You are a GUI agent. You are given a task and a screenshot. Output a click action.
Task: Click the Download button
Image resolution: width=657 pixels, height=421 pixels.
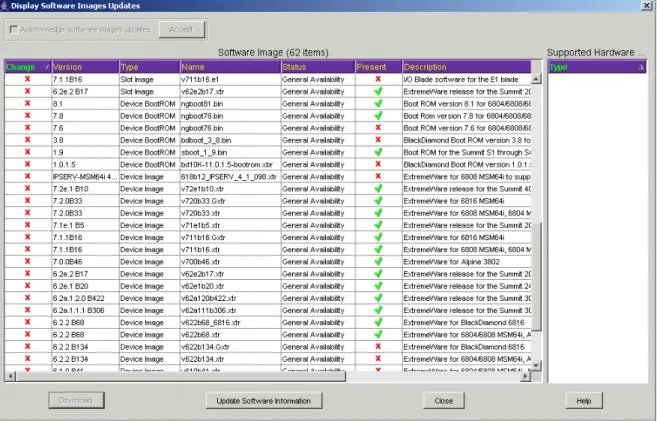pos(76,400)
